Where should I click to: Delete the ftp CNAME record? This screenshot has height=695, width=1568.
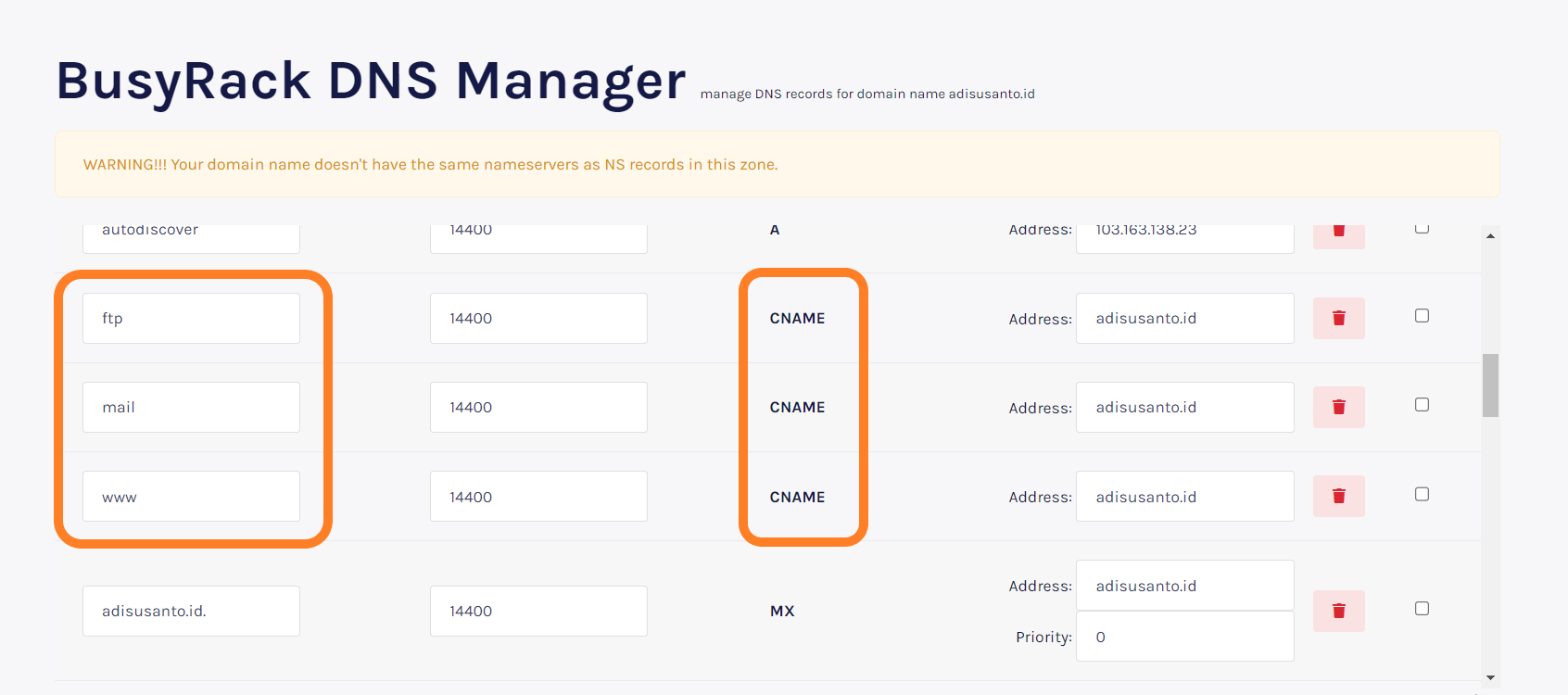coord(1338,318)
